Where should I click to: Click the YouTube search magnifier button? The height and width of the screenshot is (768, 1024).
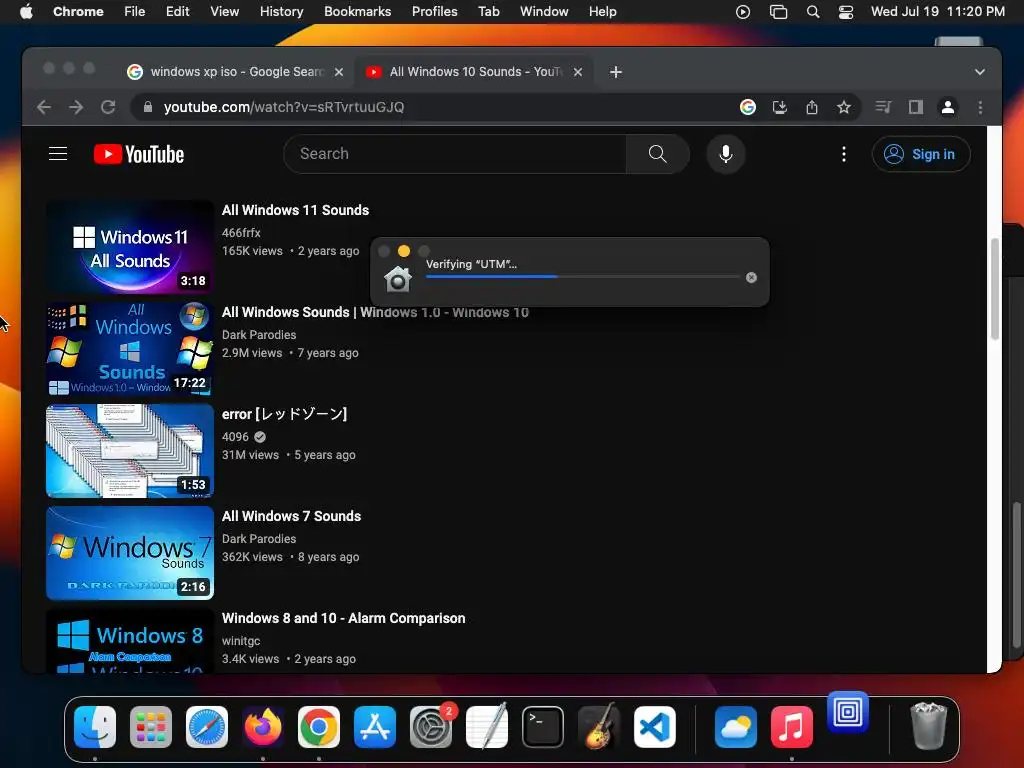(657, 154)
